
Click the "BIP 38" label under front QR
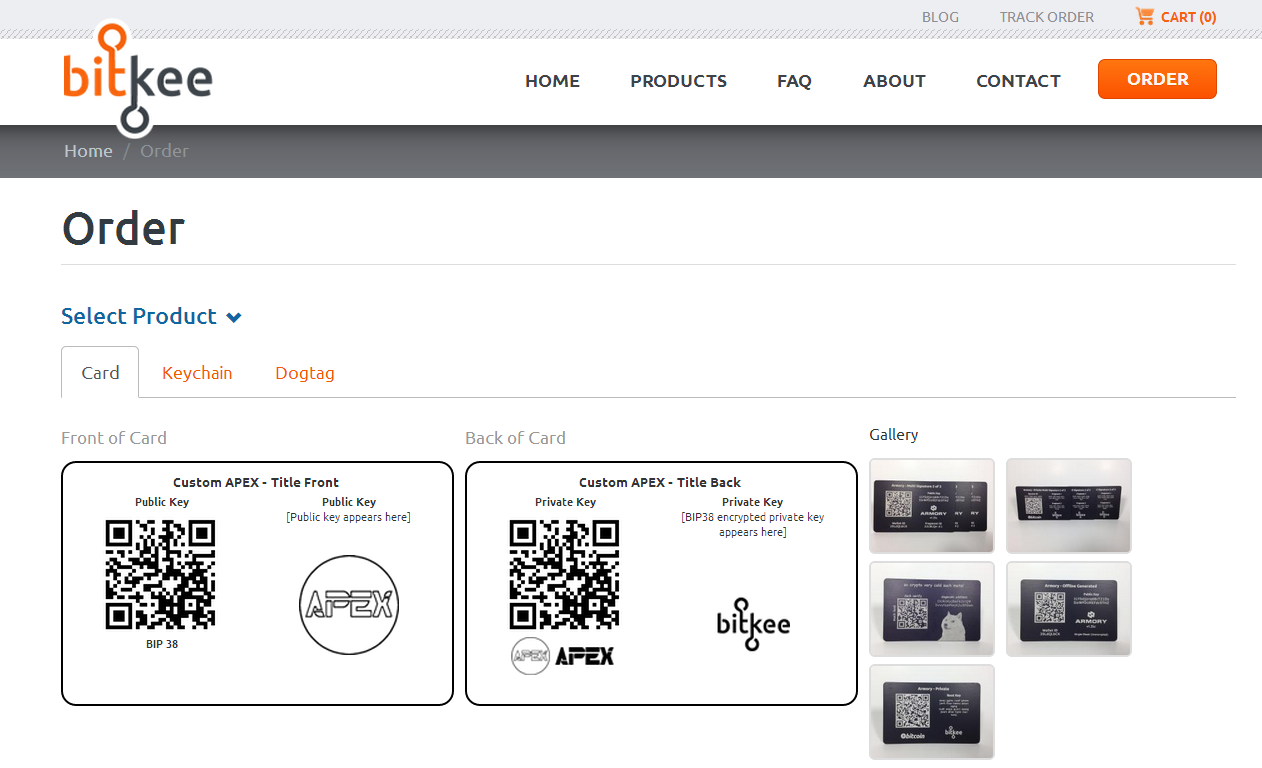pyautogui.click(x=162, y=644)
